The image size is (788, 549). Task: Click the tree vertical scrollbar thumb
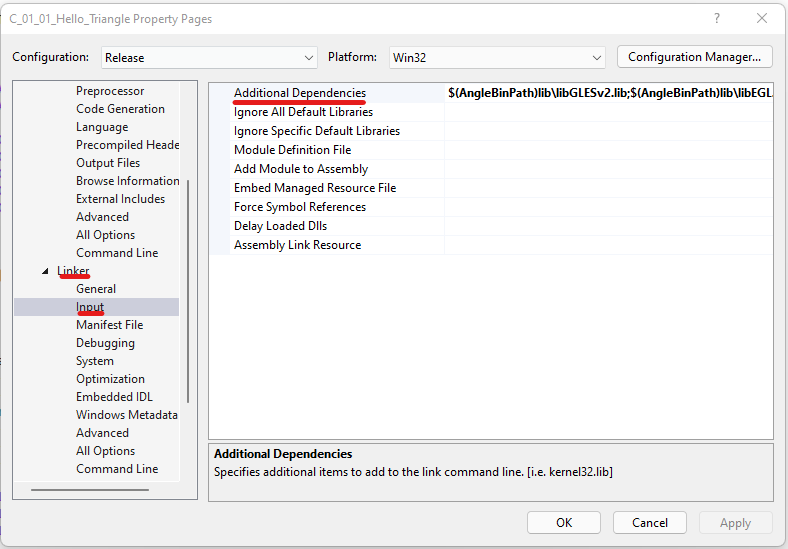(x=188, y=291)
